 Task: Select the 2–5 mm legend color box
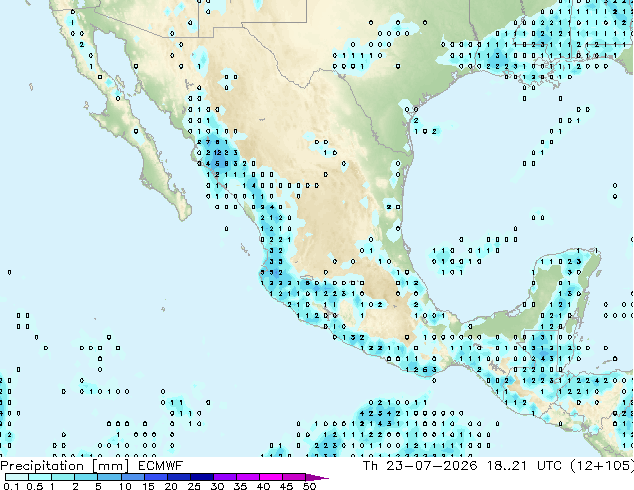(x=86, y=477)
